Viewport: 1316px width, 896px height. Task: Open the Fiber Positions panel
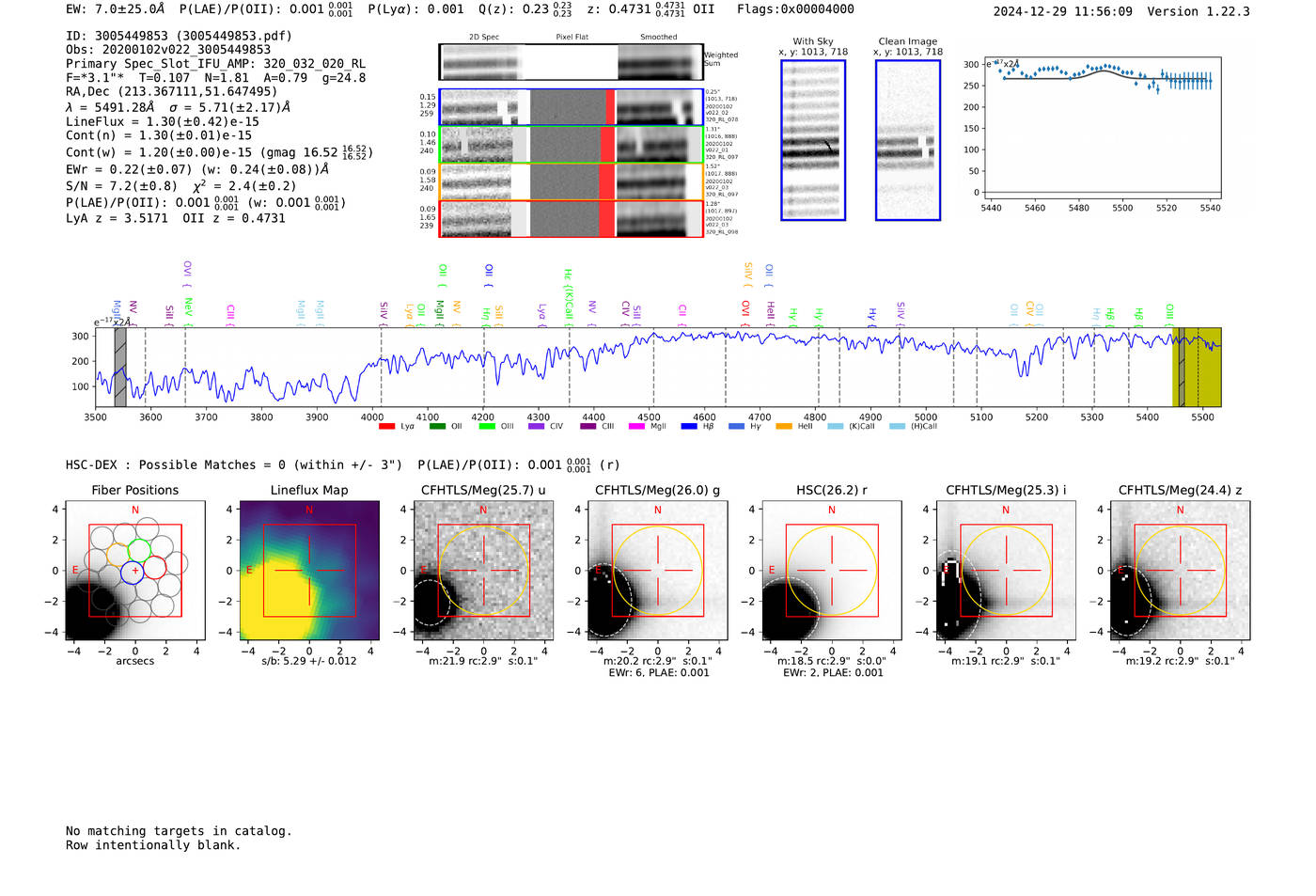click(135, 571)
